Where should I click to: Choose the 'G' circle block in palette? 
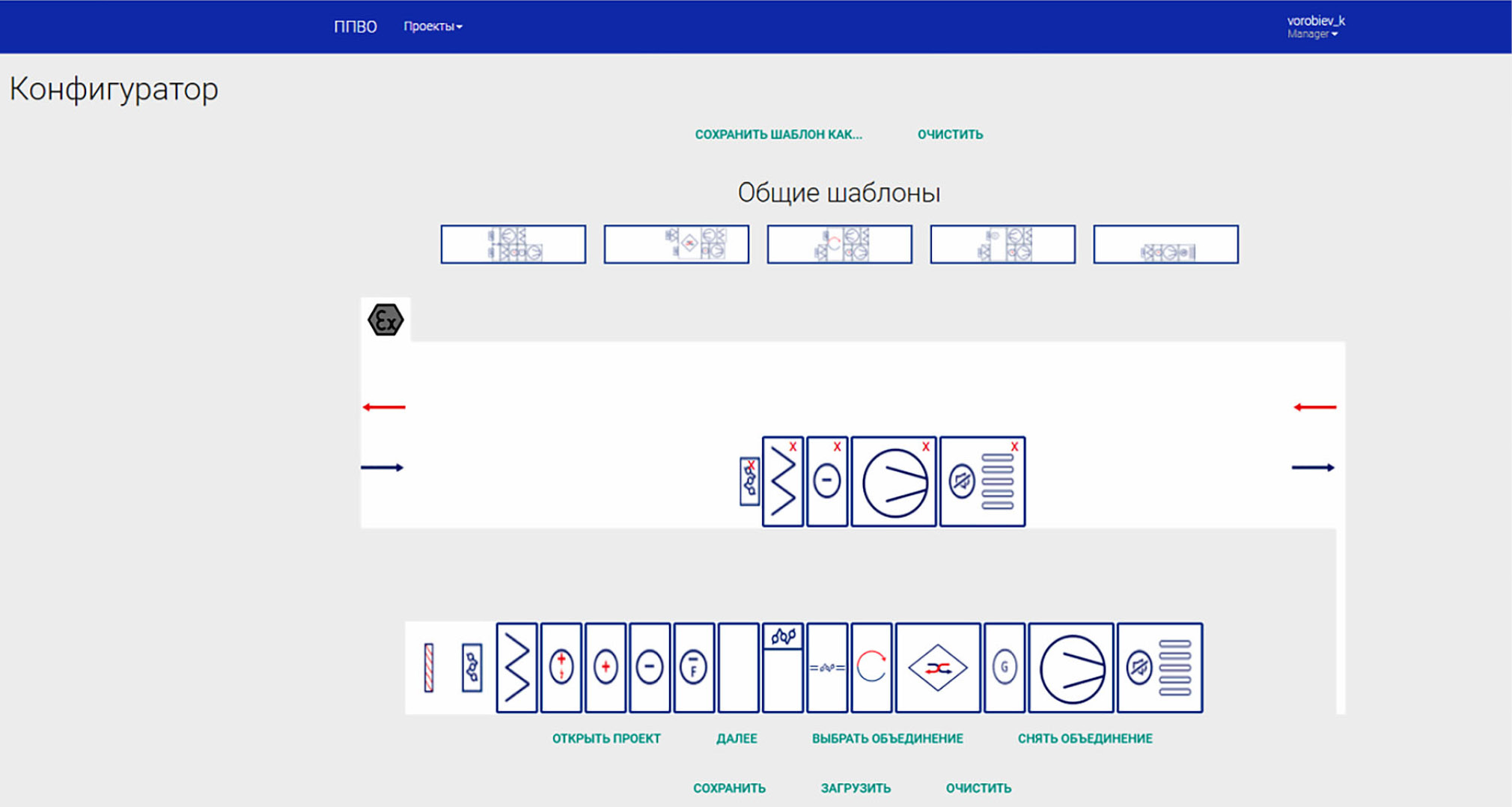tap(1005, 668)
